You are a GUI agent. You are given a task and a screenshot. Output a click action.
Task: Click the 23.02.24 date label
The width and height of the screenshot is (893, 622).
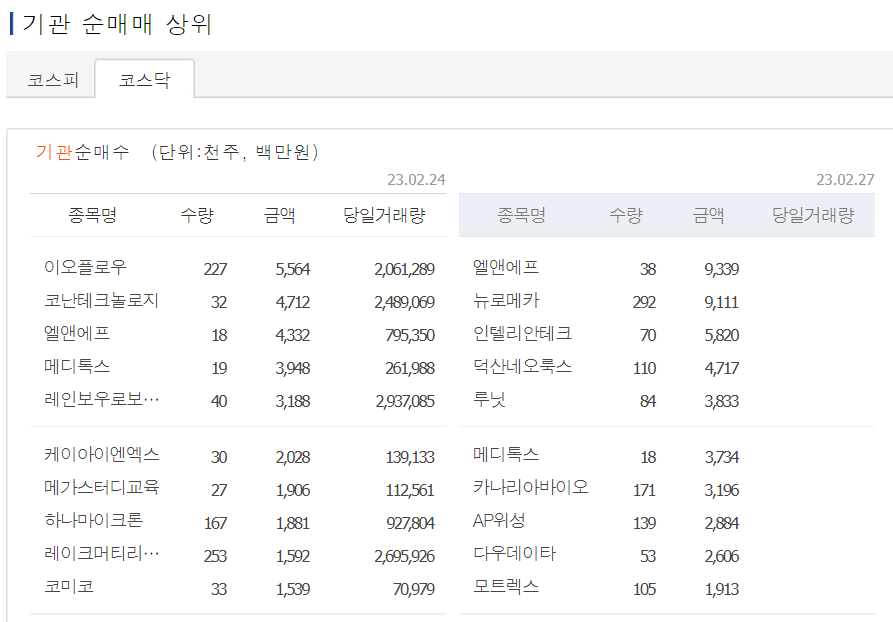click(416, 180)
